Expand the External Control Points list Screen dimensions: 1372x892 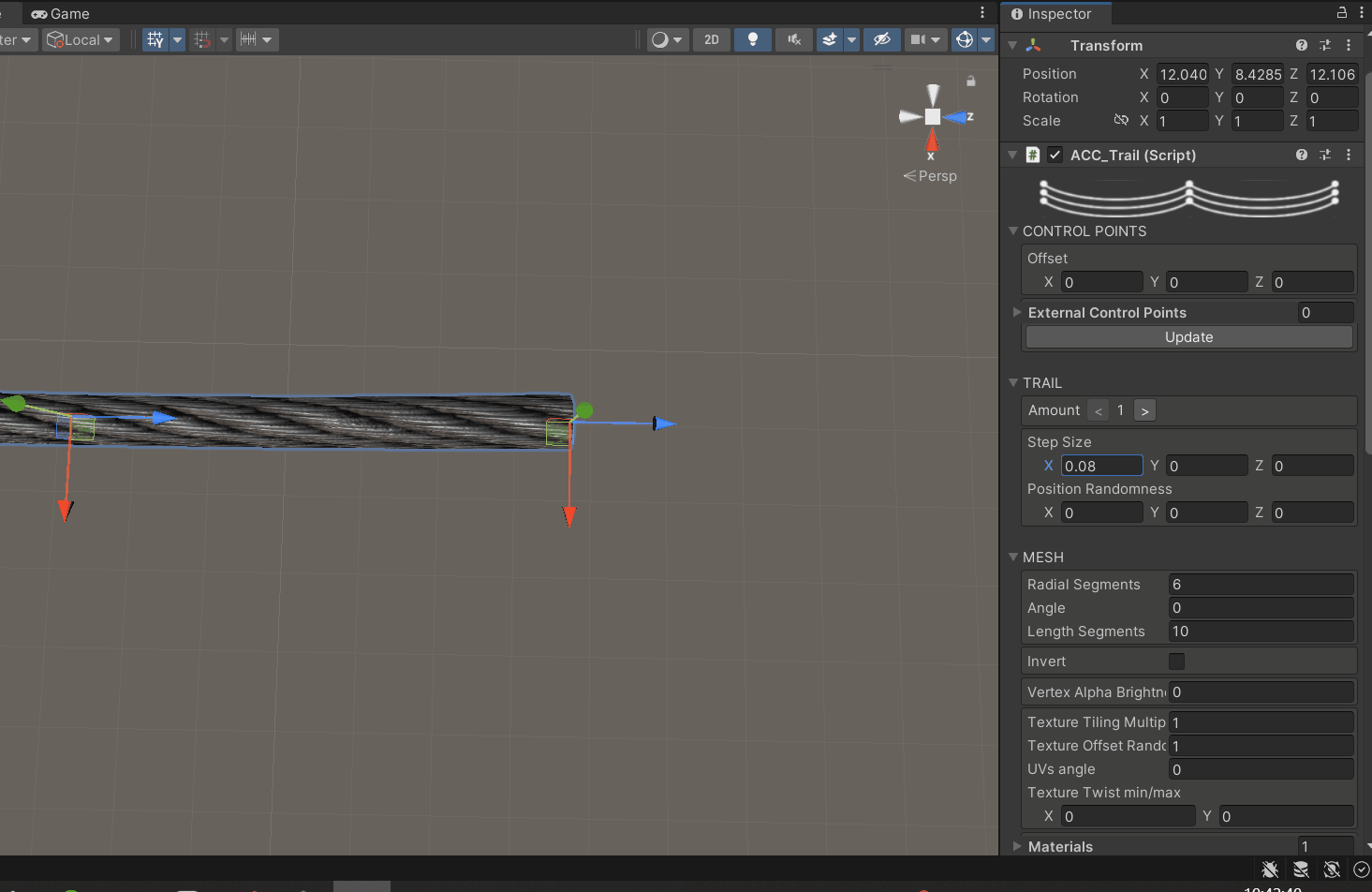pos(1017,312)
